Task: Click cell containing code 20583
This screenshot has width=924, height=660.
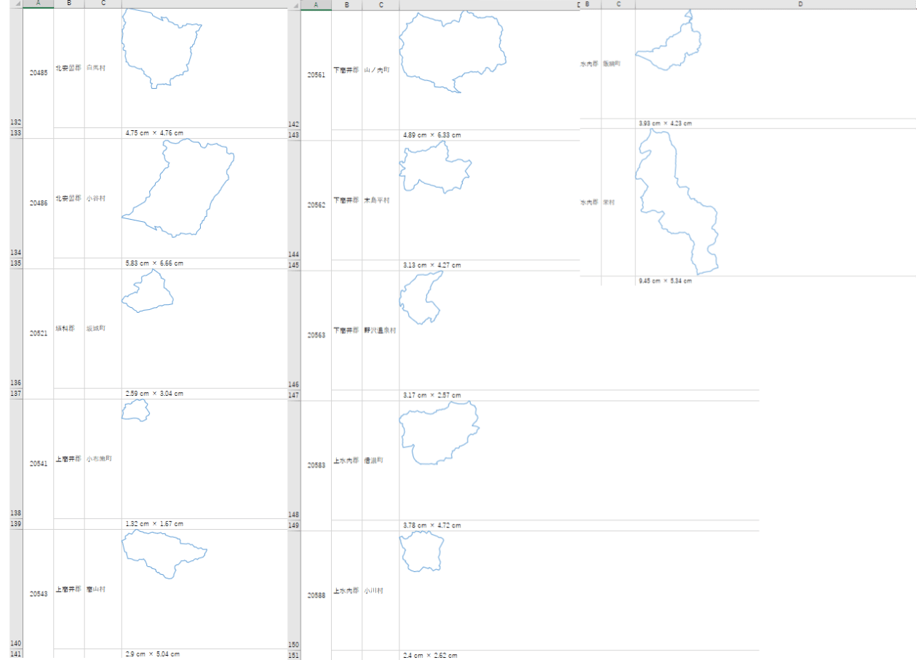Action: (316, 466)
